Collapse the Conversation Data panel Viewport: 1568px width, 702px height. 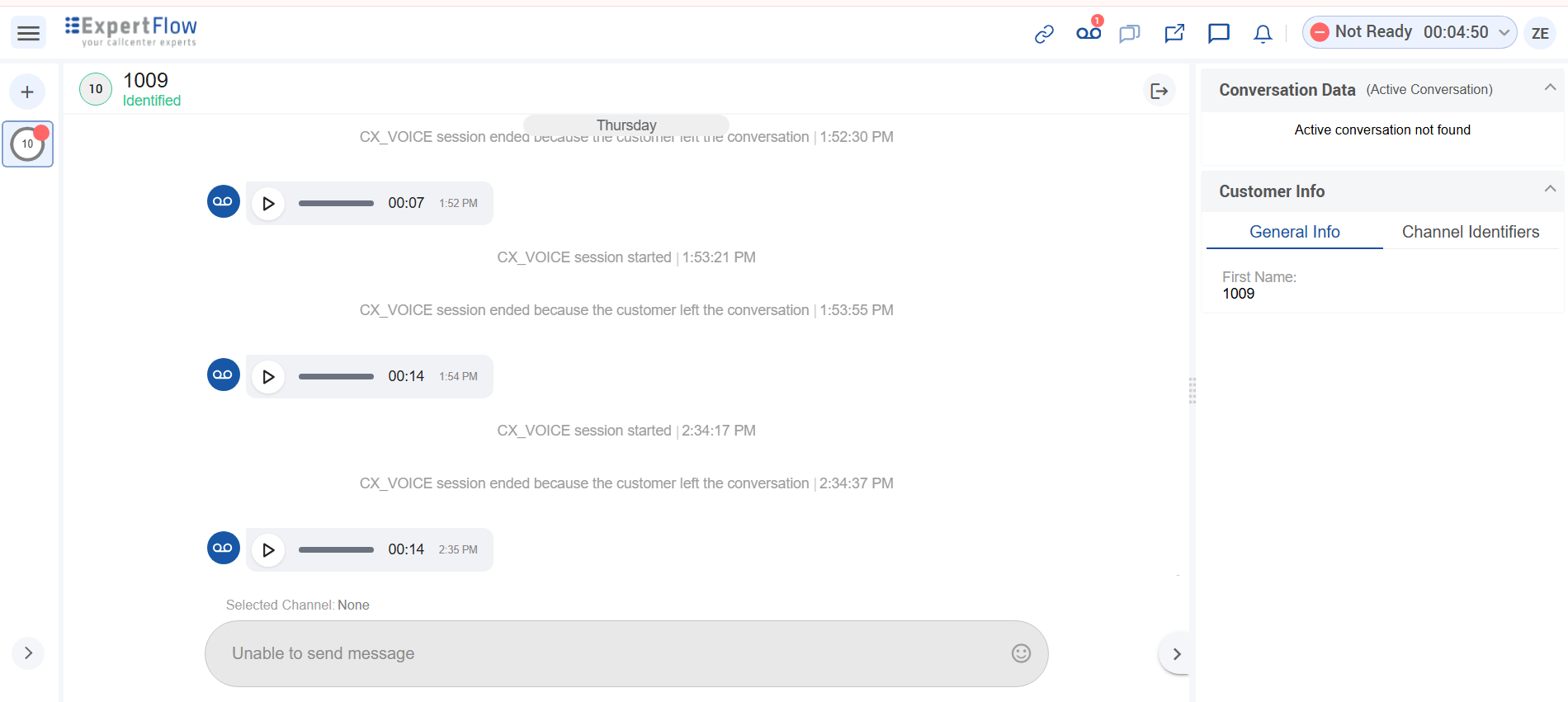(1550, 88)
